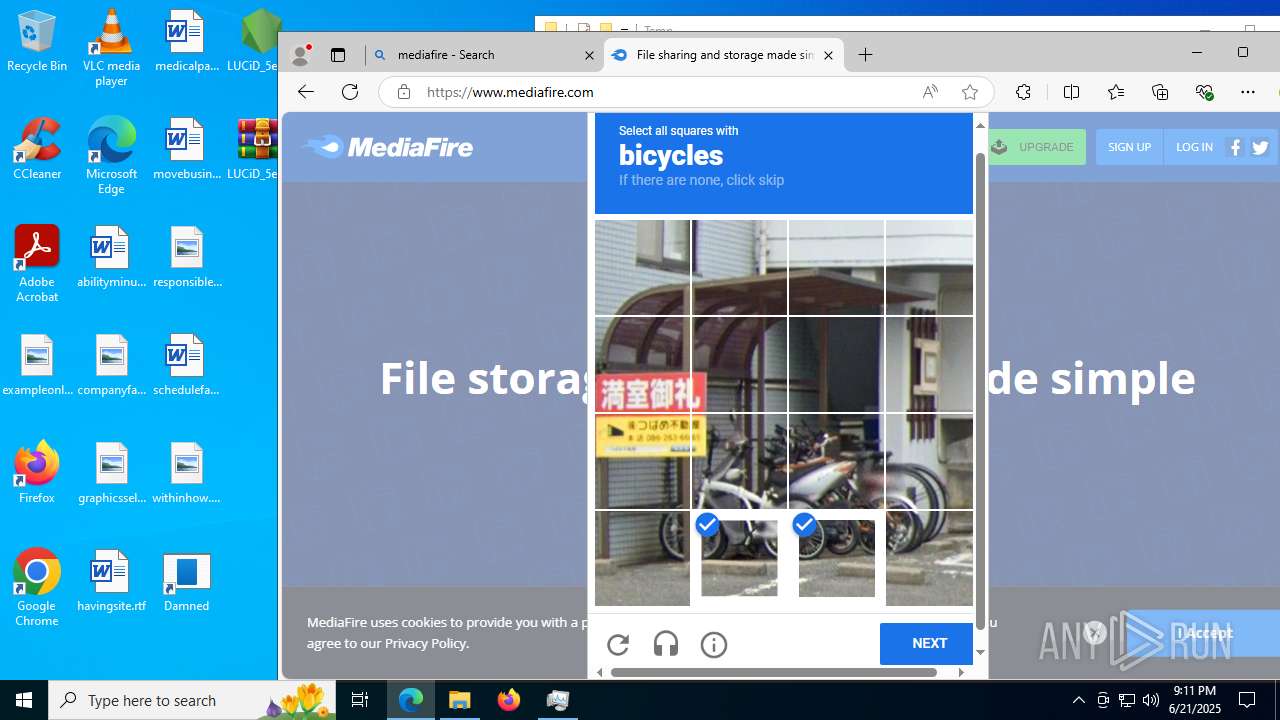
Task: Click the vertical scrollbar of captcha frame
Action: point(981,390)
